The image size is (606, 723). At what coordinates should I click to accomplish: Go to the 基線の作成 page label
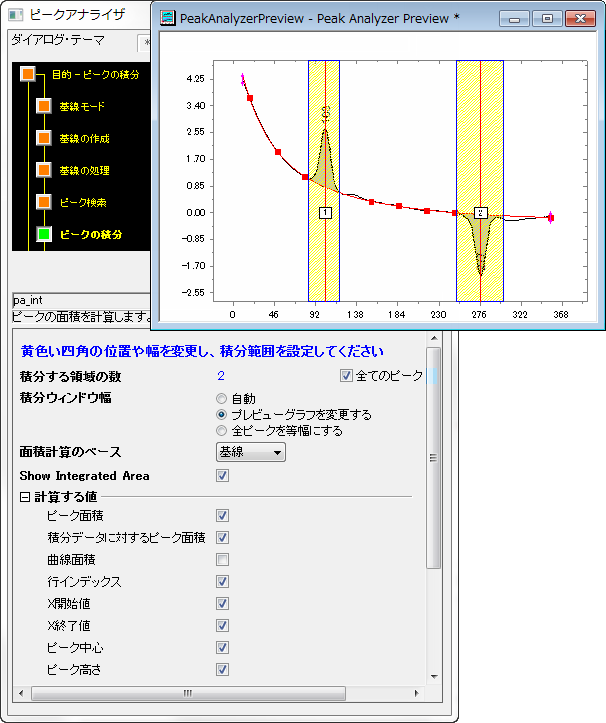click(x=84, y=138)
